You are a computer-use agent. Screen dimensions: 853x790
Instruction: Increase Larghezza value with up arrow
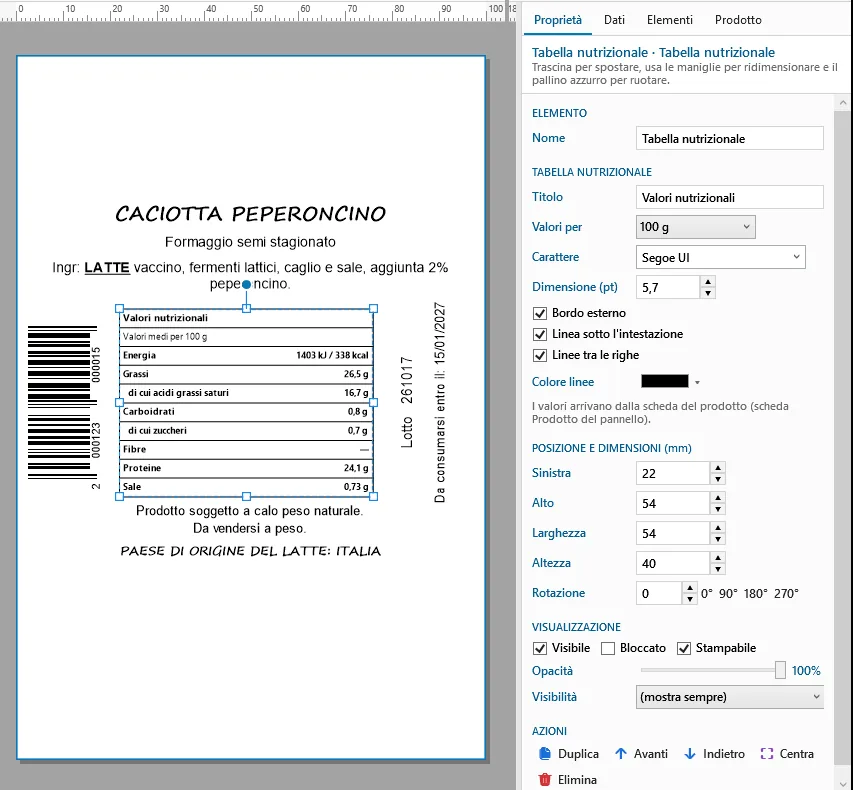pyautogui.click(x=718, y=527)
